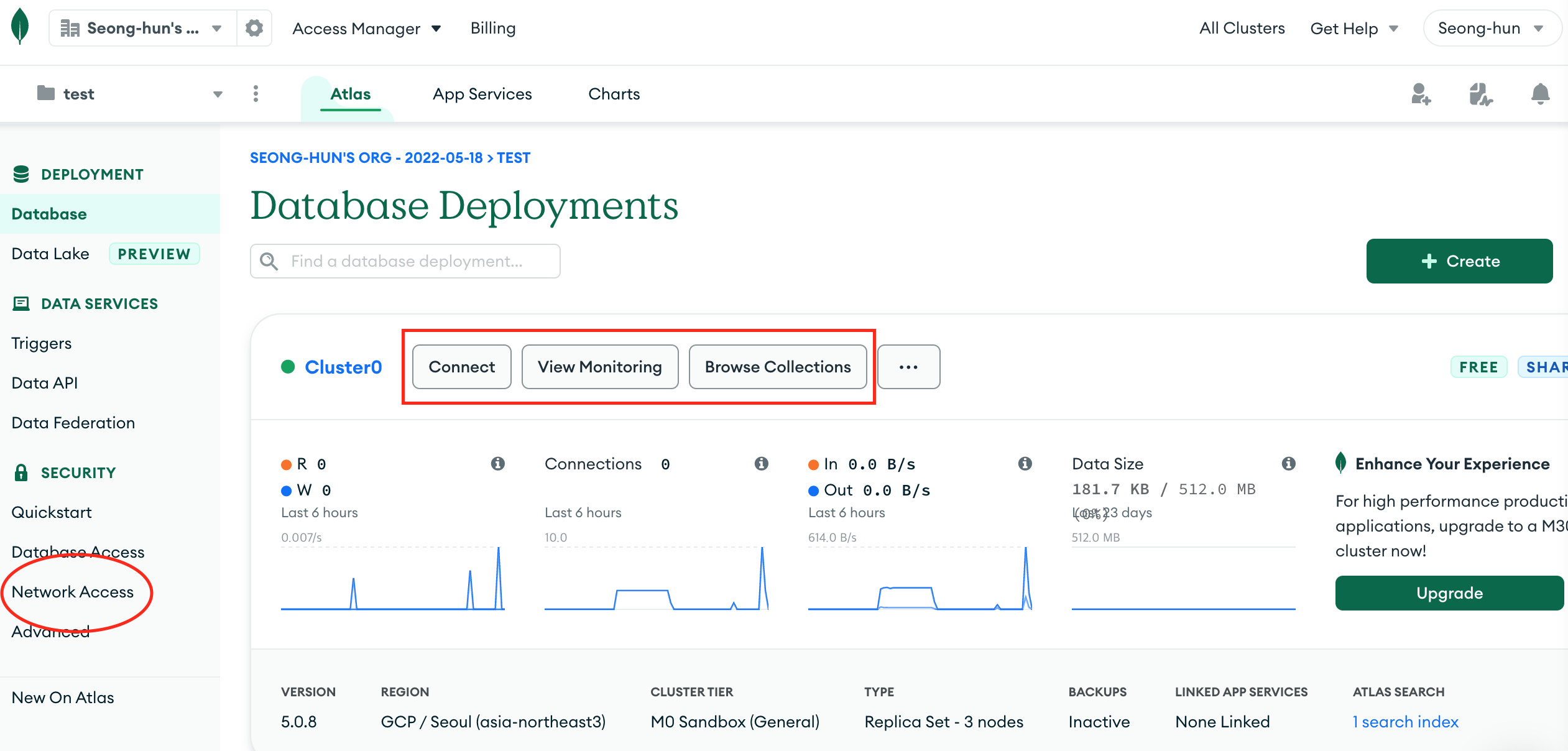Viewport: 1568px width, 751px height.
Task: Open cluster ellipsis more options button
Action: click(908, 367)
